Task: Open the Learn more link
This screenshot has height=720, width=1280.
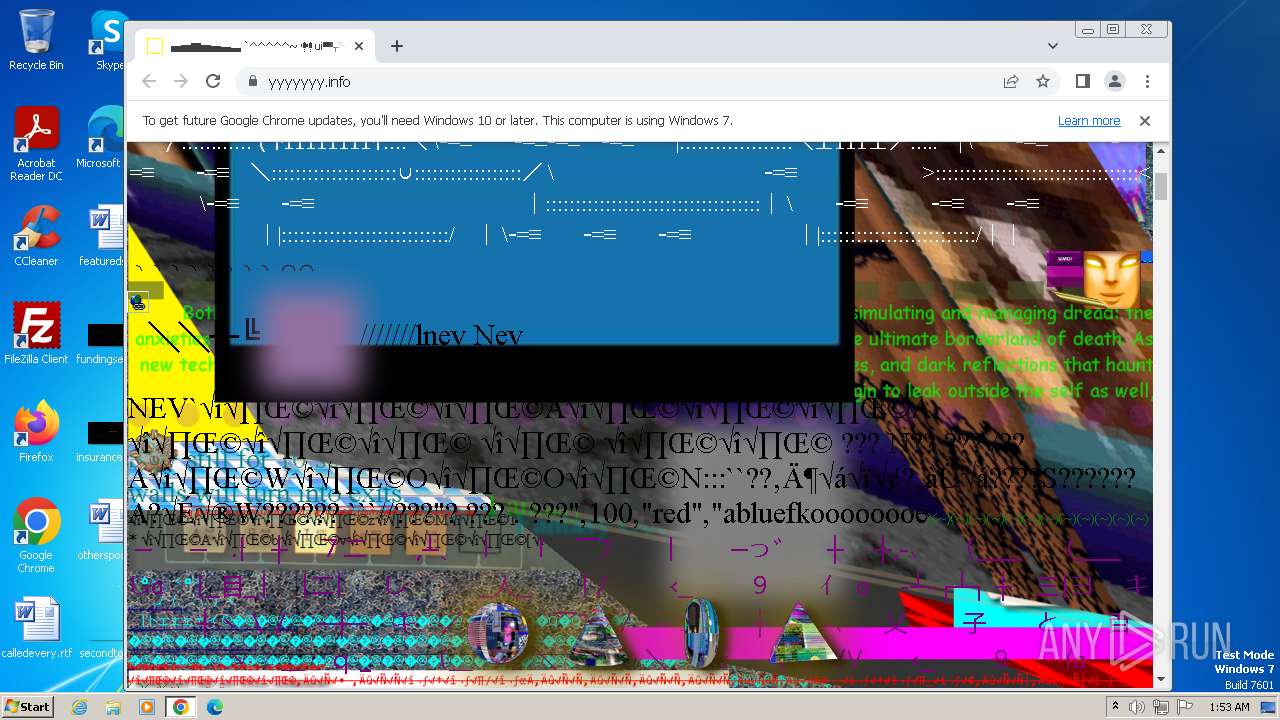Action: 1089,121
